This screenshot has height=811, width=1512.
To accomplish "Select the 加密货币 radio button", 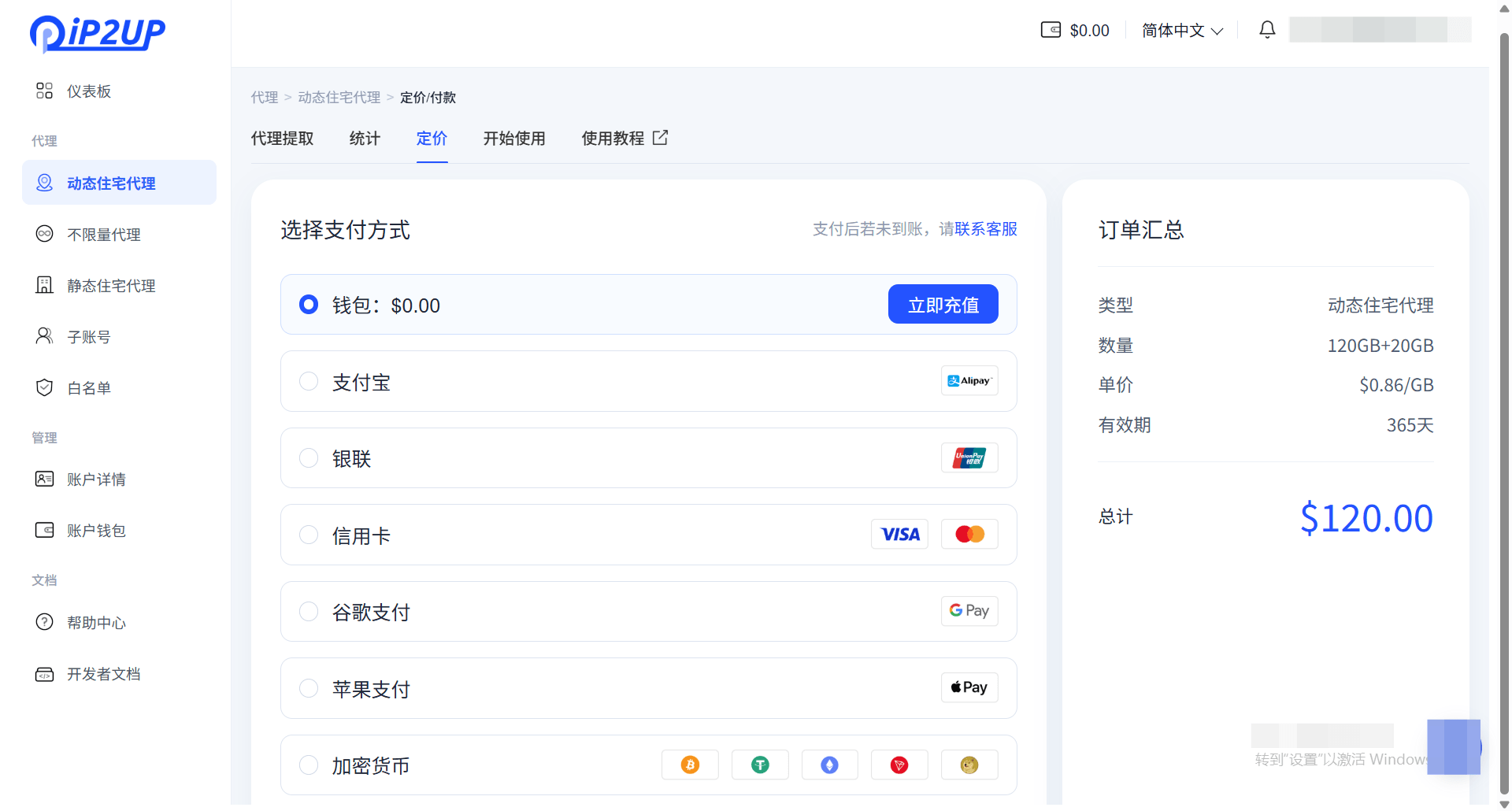I will 309,765.
